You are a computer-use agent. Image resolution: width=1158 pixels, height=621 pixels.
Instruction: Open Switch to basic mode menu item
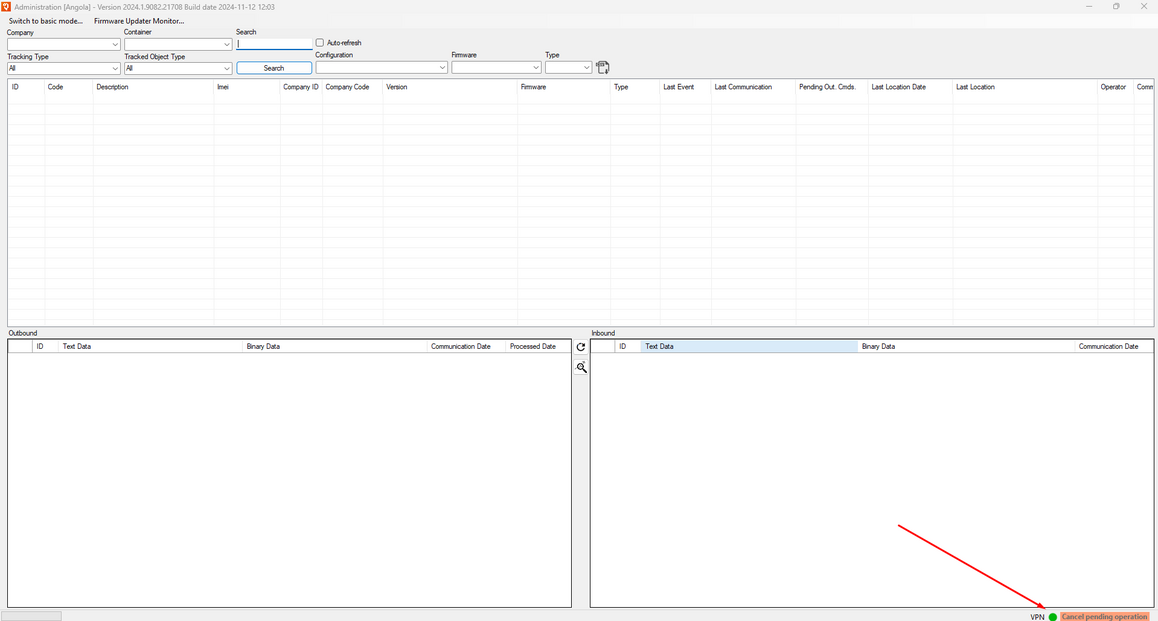click(x=46, y=21)
